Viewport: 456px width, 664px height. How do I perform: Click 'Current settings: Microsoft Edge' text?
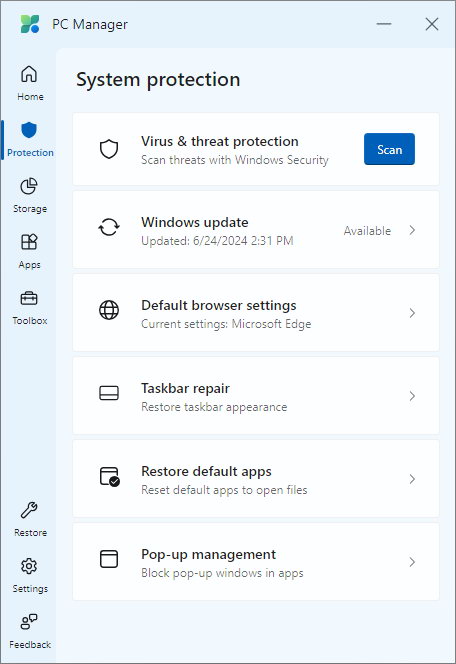point(226,324)
